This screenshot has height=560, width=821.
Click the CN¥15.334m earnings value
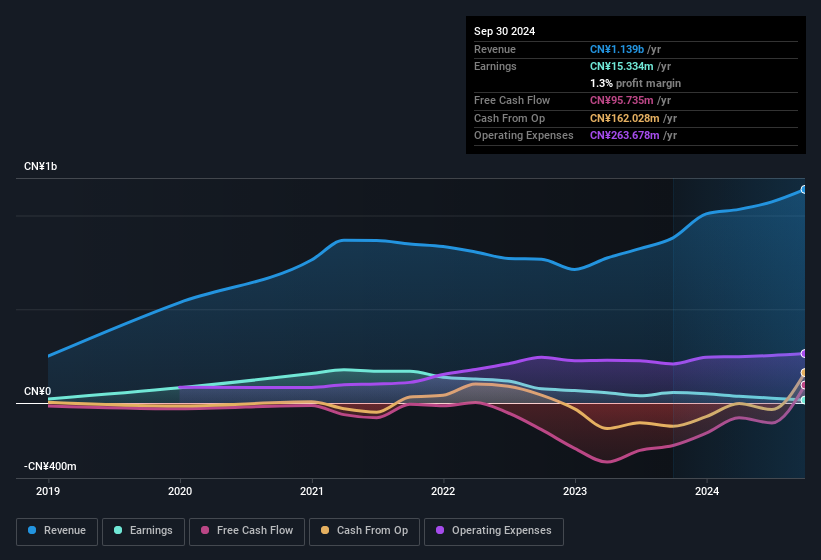pyautogui.click(x=622, y=66)
